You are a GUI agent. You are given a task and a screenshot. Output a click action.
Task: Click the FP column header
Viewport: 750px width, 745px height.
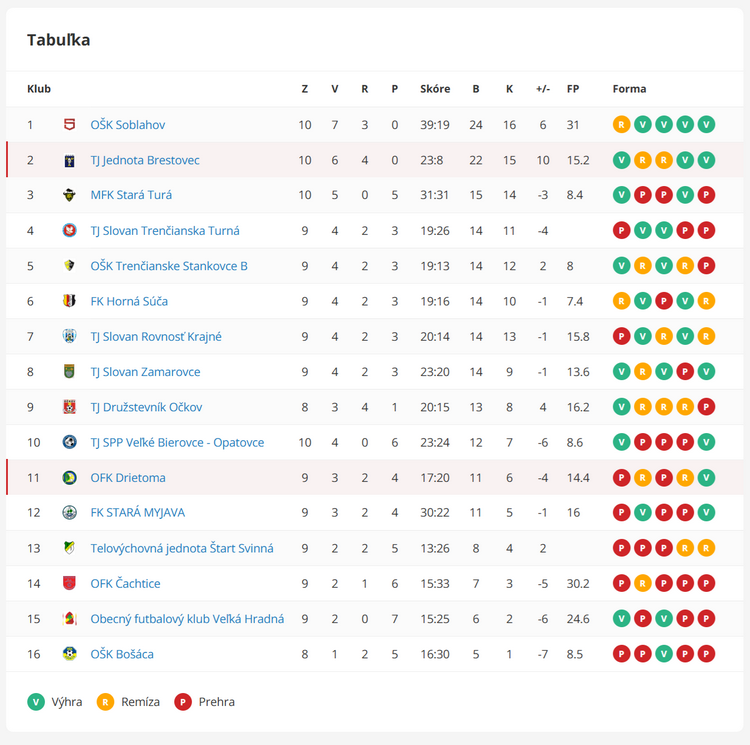point(573,89)
